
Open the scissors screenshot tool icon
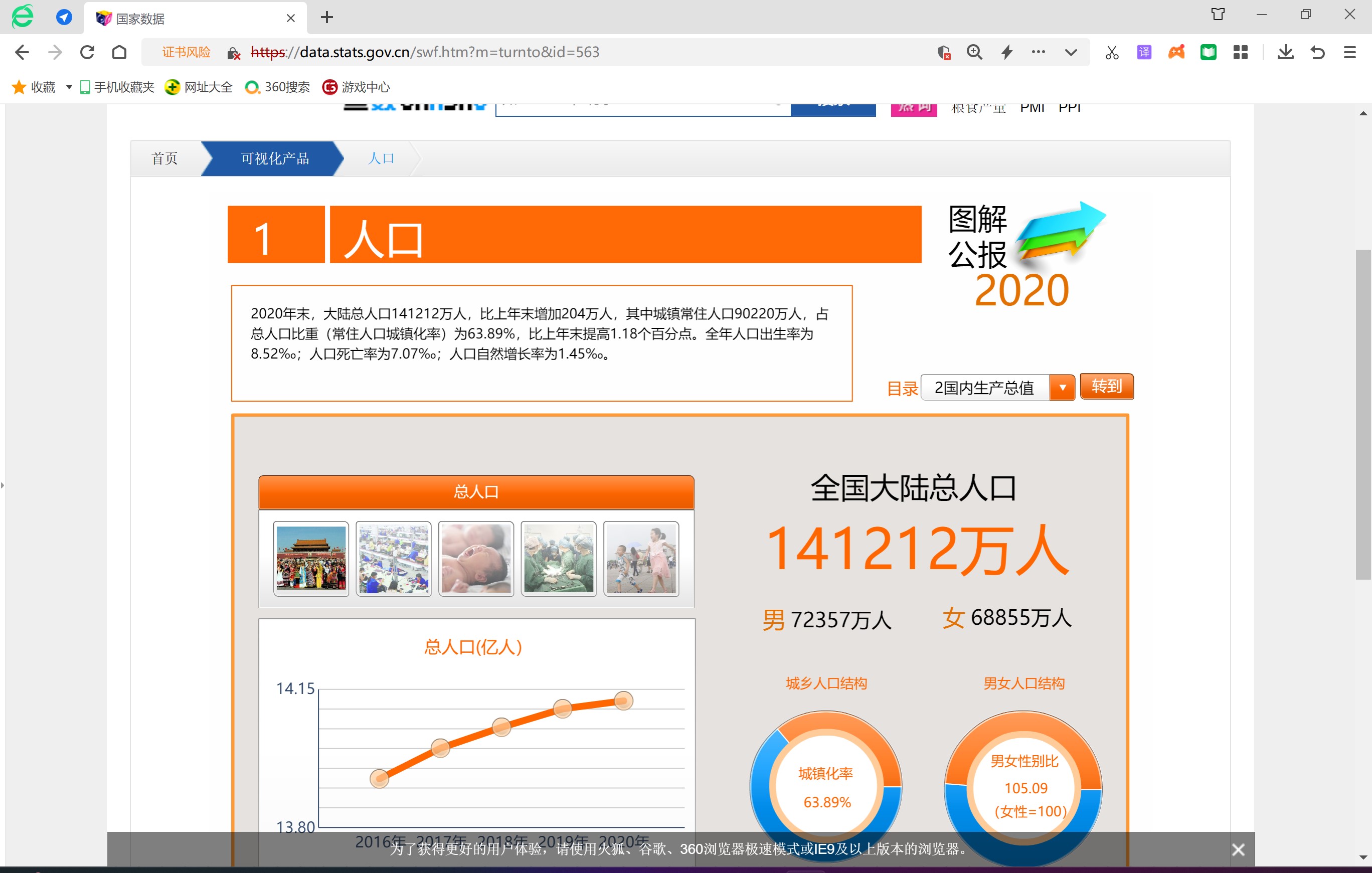(1112, 53)
